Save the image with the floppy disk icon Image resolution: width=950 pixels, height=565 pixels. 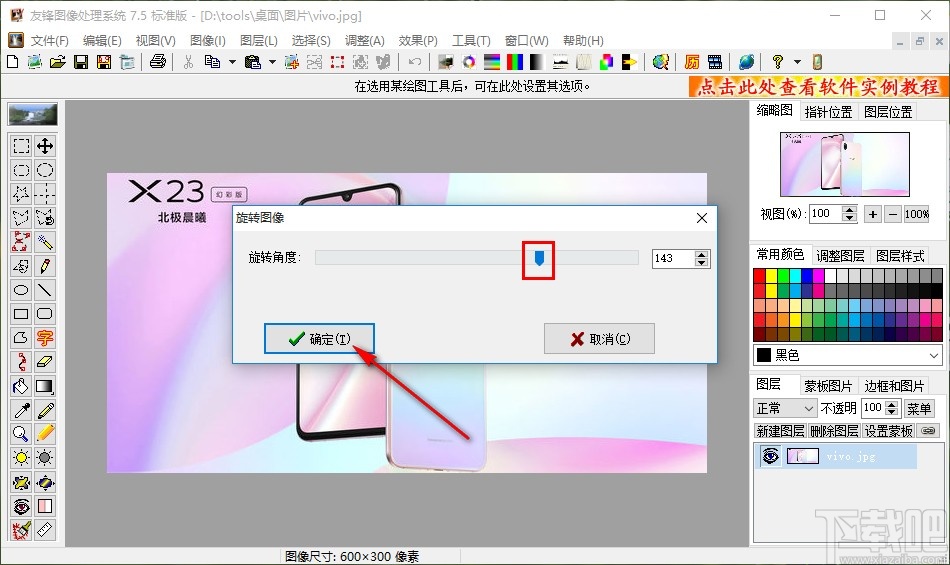[x=81, y=62]
